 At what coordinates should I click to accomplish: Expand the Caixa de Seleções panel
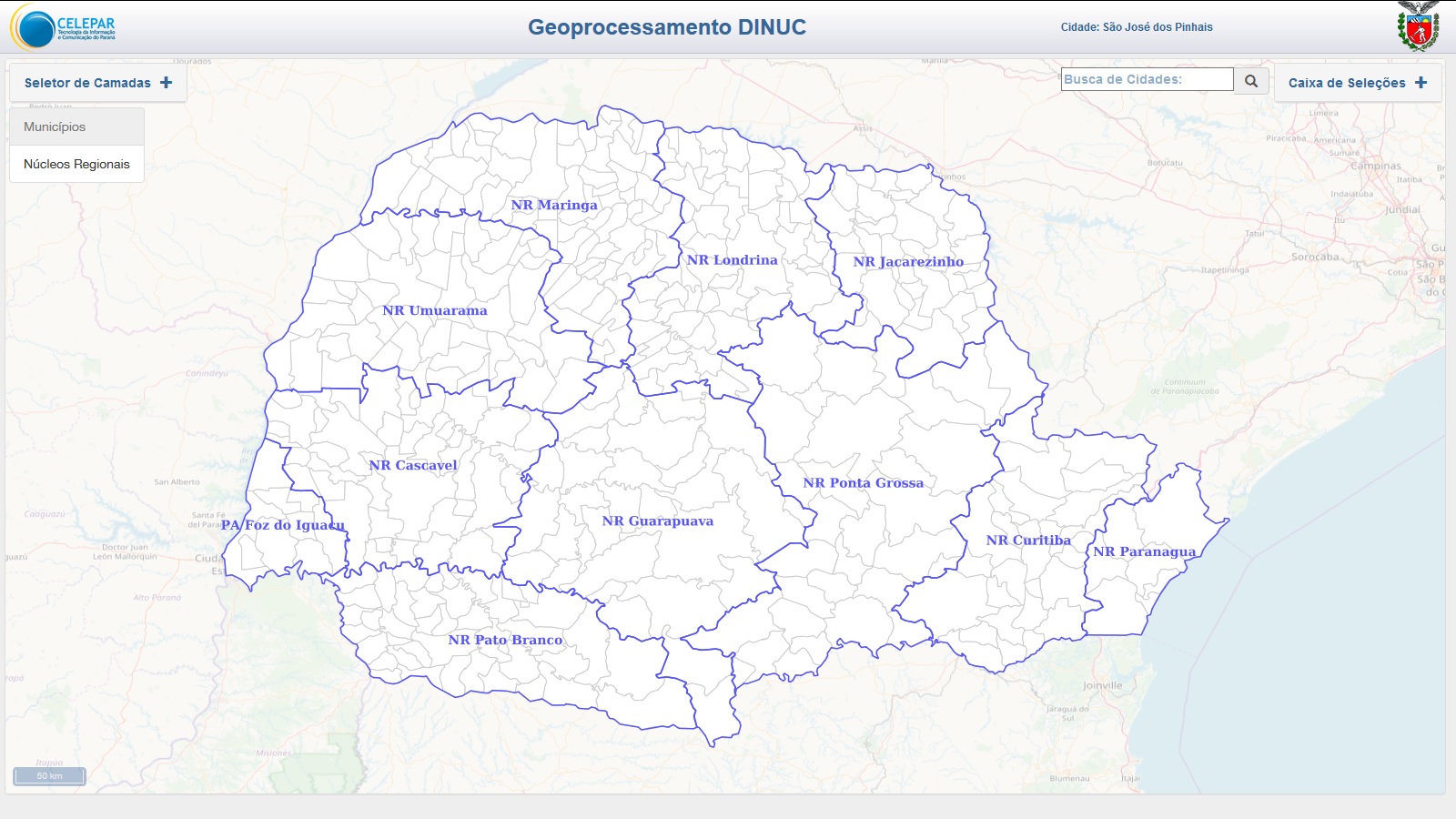[x=1357, y=83]
